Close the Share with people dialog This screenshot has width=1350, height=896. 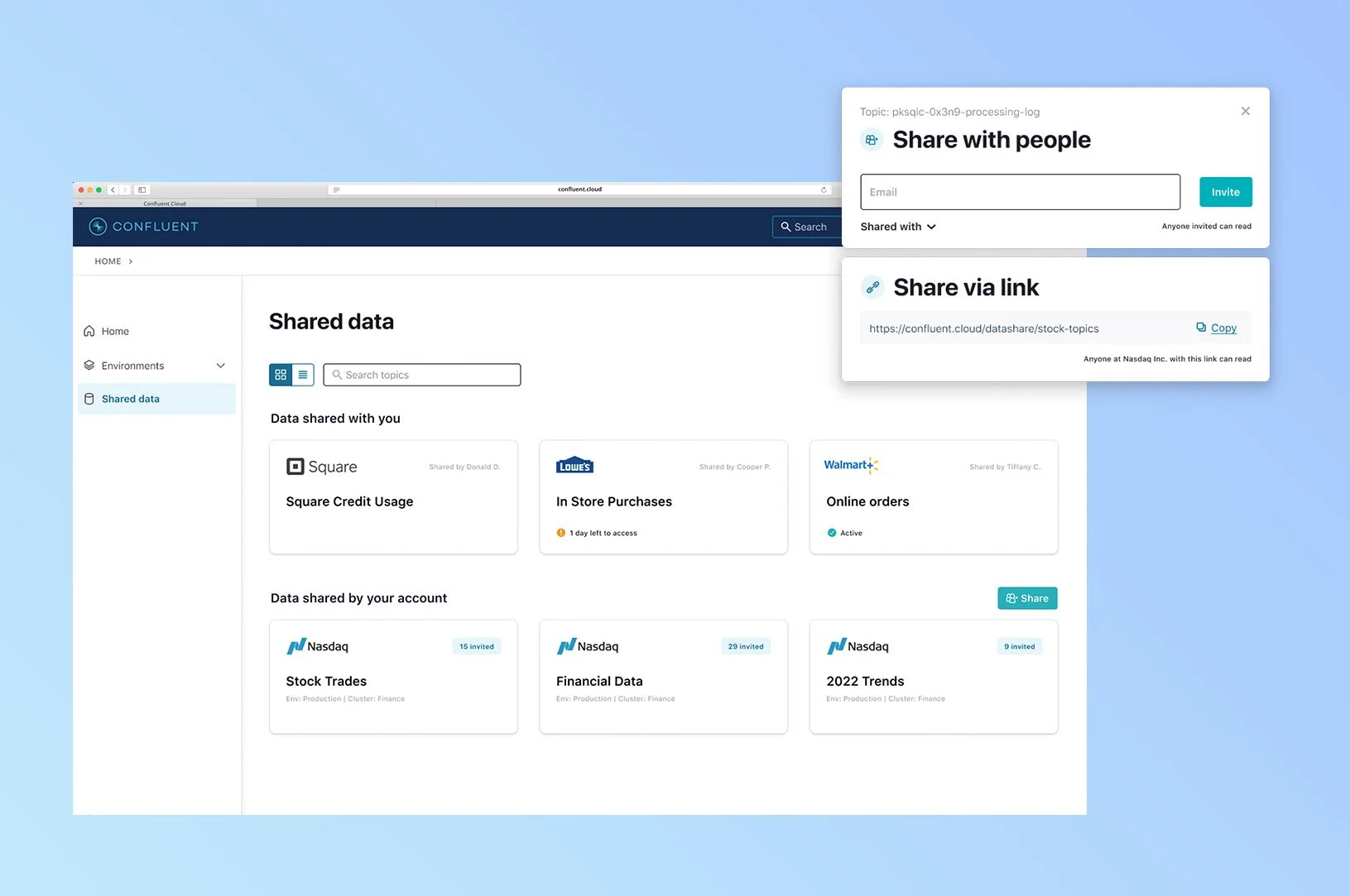tap(1246, 111)
